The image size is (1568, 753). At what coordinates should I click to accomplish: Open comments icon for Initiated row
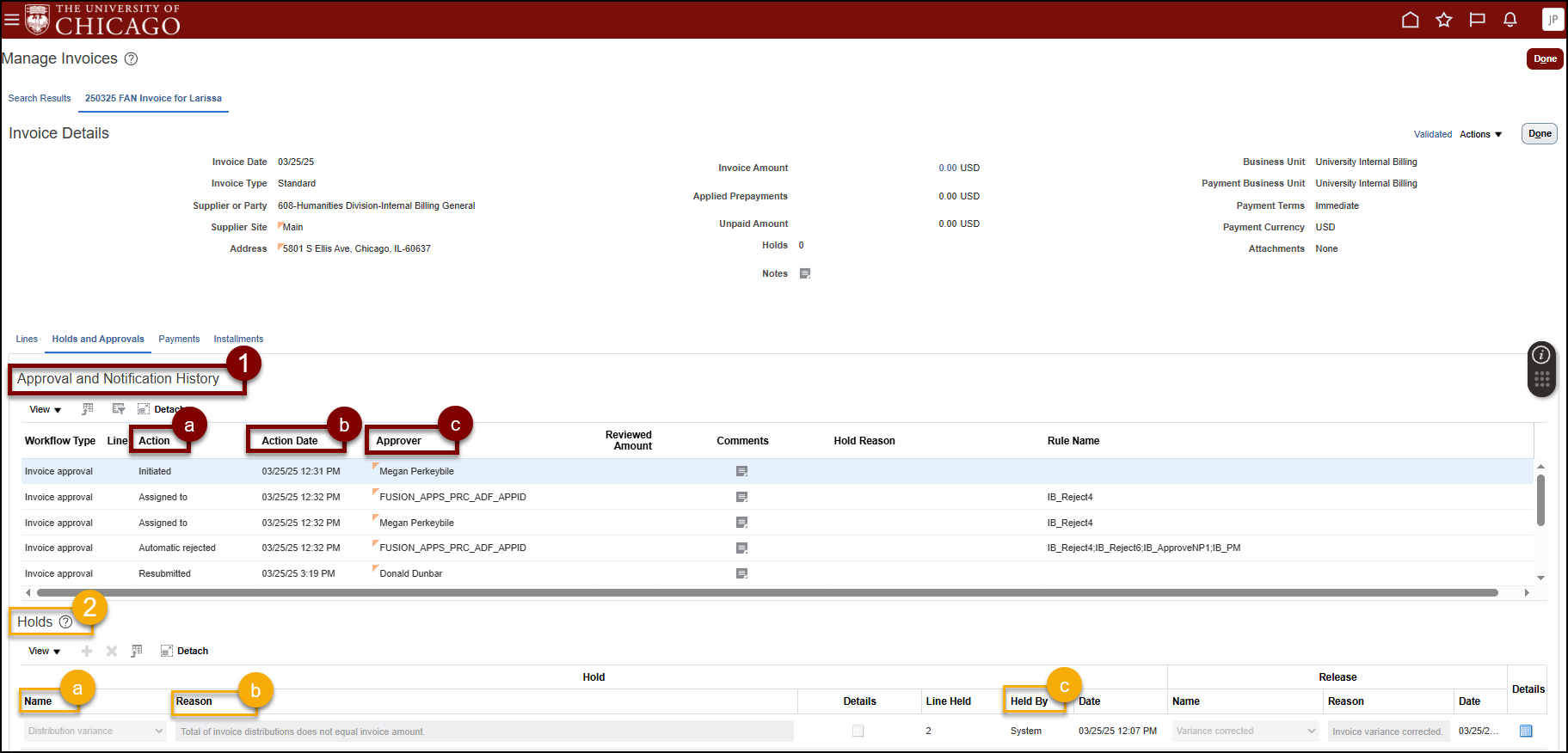(x=741, y=471)
